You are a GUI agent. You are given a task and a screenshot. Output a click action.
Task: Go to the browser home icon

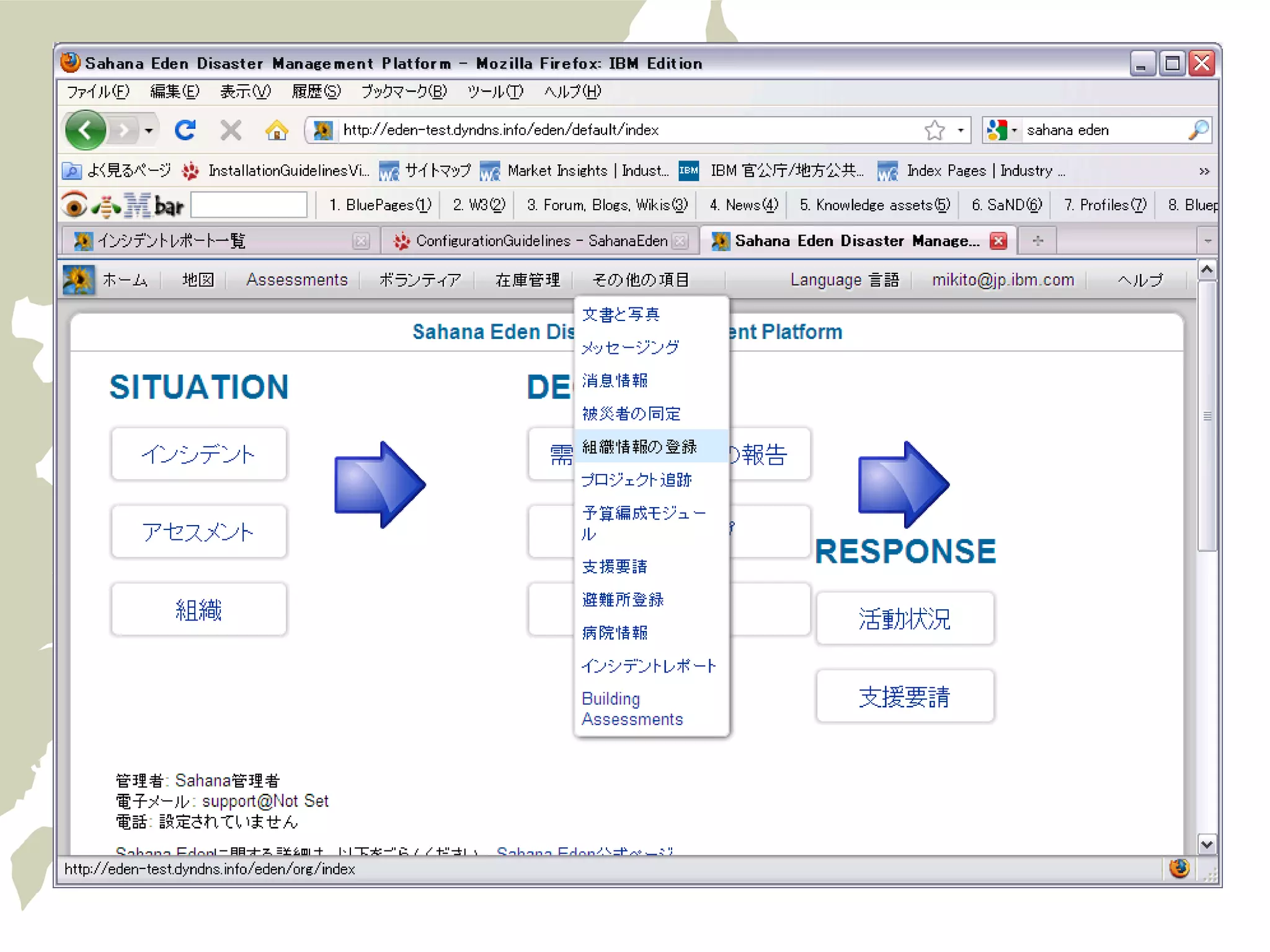[x=277, y=130]
